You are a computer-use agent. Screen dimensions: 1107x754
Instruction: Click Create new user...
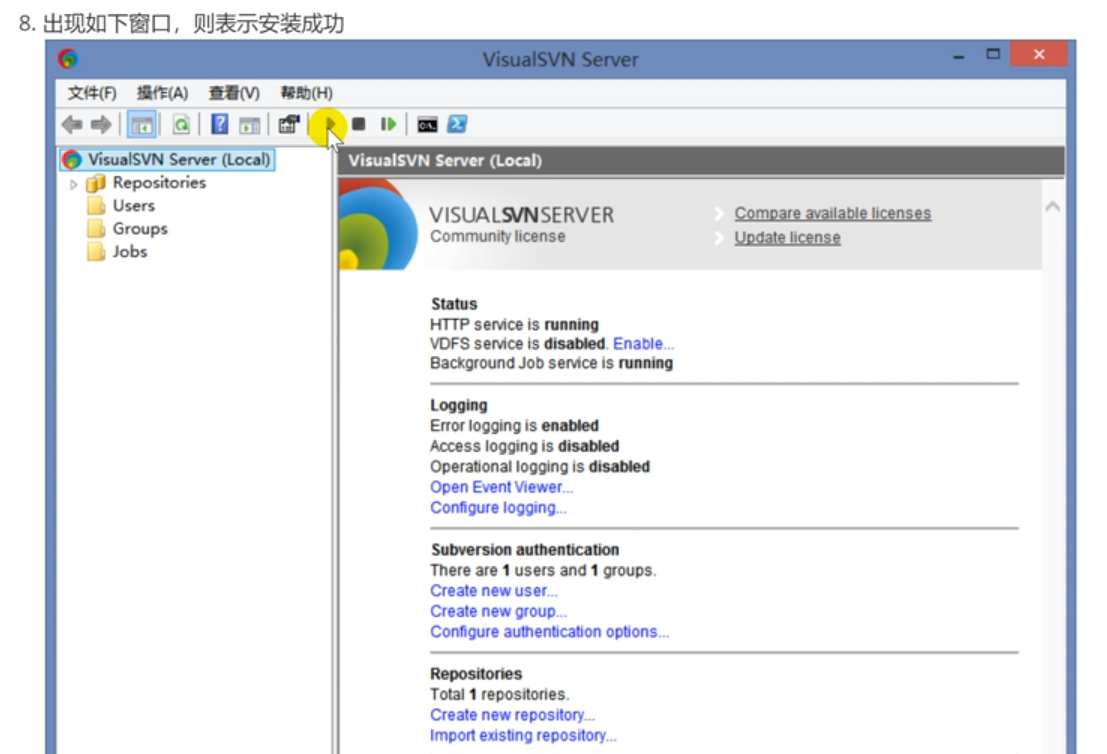click(x=493, y=591)
